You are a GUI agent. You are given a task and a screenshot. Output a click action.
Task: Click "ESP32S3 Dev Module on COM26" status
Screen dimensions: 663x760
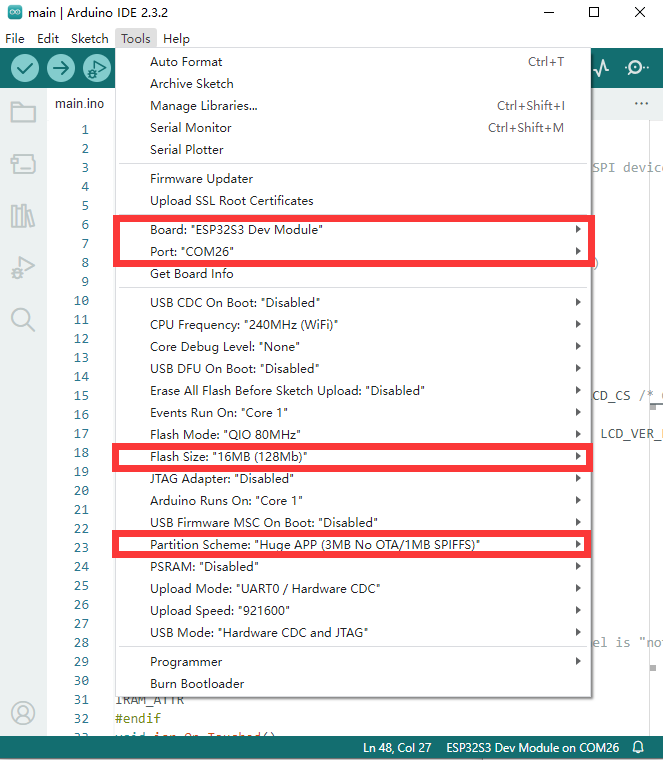click(x=532, y=747)
